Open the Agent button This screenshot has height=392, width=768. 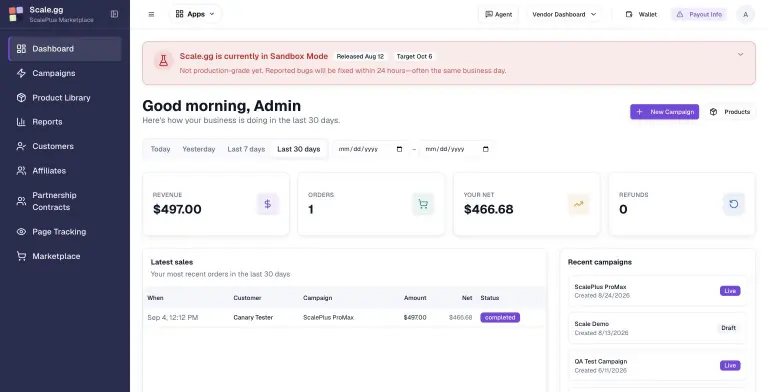pyautogui.click(x=499, y=14)
